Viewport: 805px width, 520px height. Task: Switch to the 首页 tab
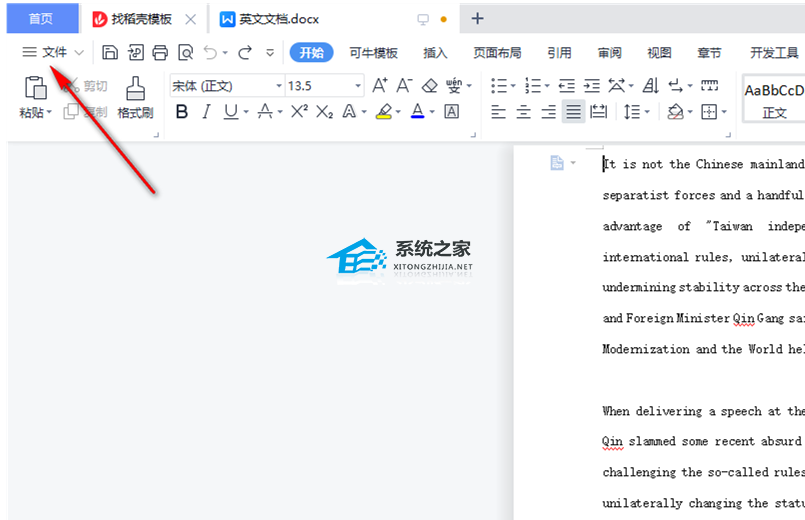[x=42, y=18]
